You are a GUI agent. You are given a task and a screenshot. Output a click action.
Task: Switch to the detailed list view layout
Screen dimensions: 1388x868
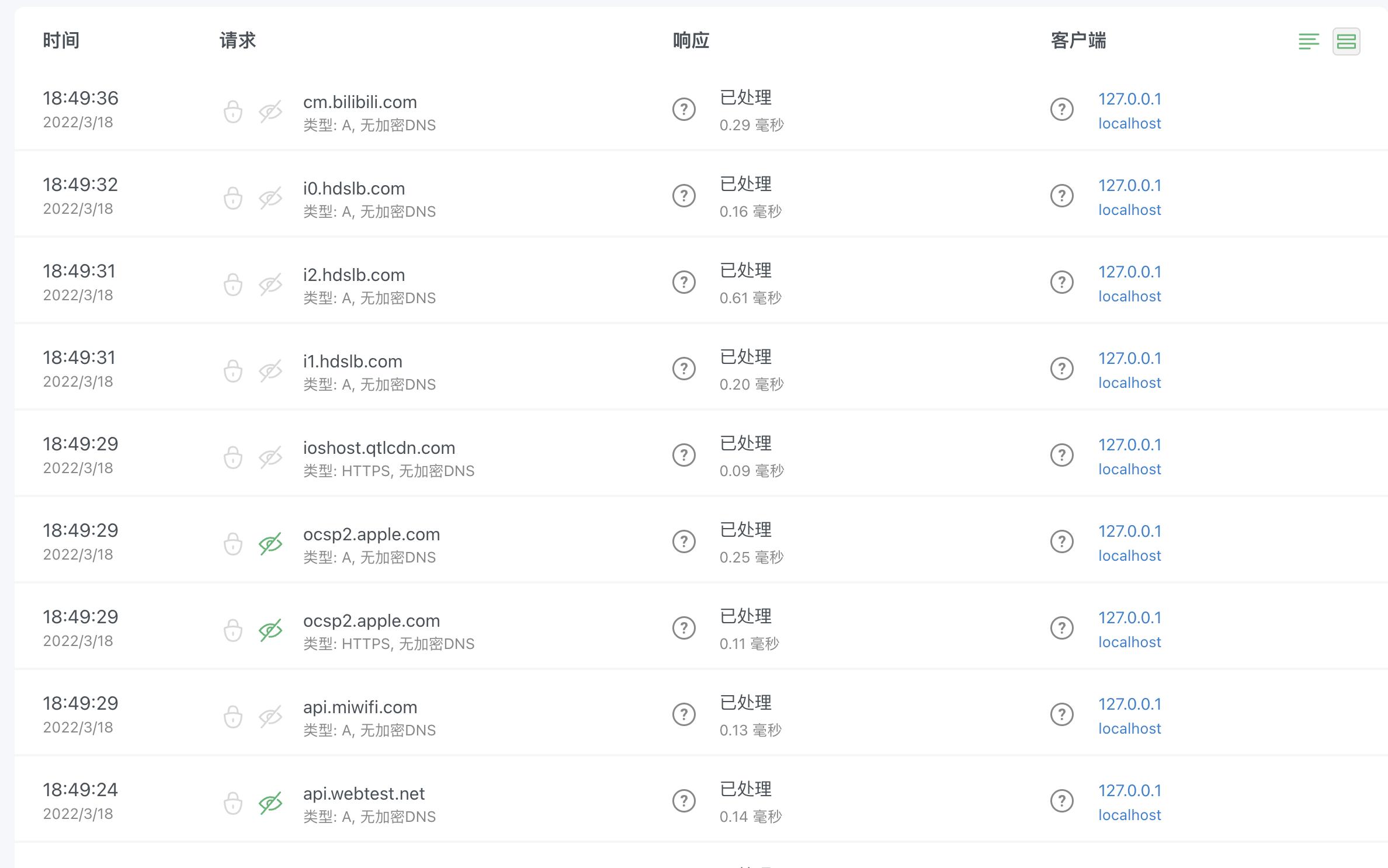(1310, 41)
